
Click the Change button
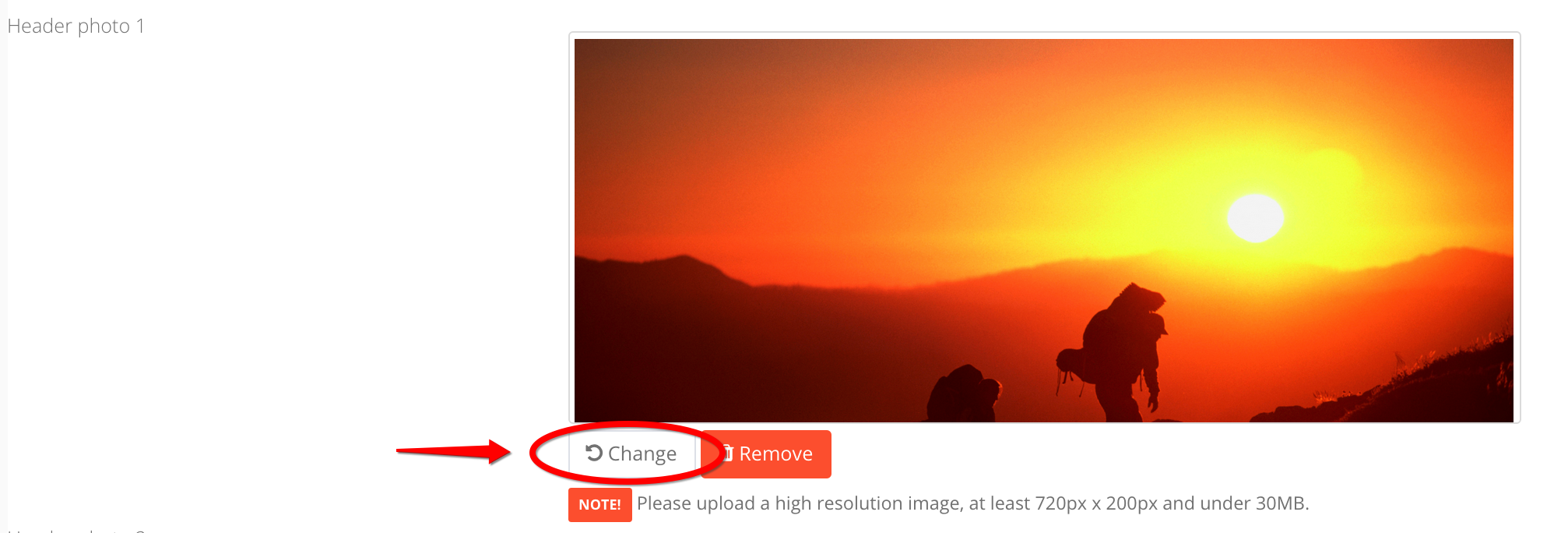(x=631, y=454)
